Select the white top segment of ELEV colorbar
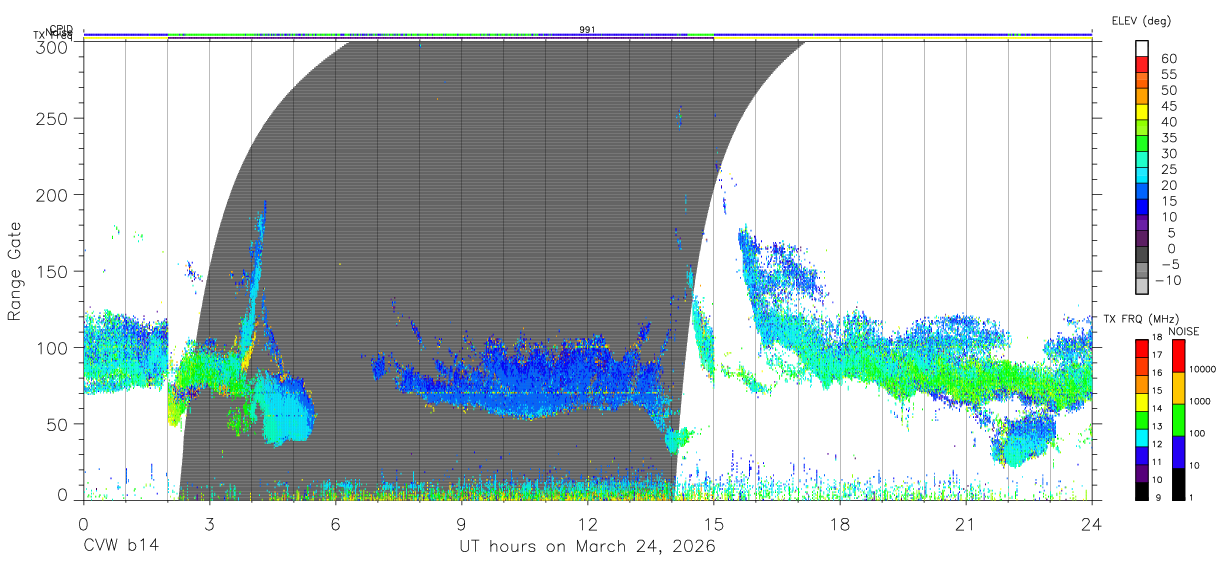 point(1142,48)
